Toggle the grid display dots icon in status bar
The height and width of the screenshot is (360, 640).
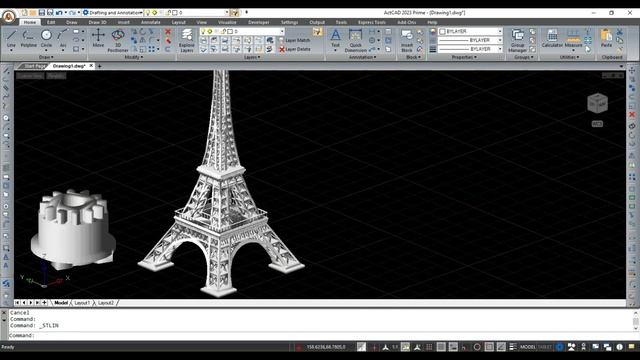(x=429, y=347)
